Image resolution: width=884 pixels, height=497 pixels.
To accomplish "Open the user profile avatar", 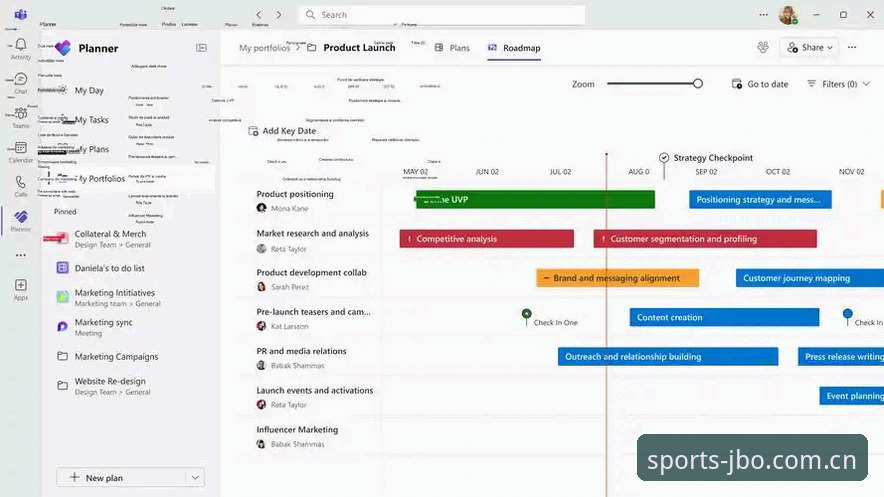I will (x=788, y=15).
